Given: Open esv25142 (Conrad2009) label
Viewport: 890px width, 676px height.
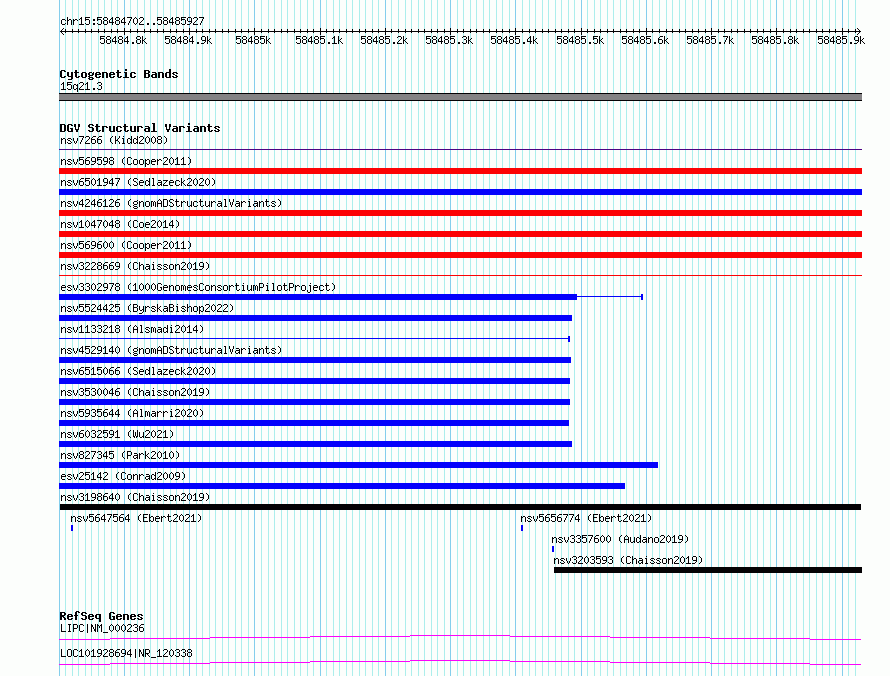Looking at the screenshot, I should pos(123,476).
